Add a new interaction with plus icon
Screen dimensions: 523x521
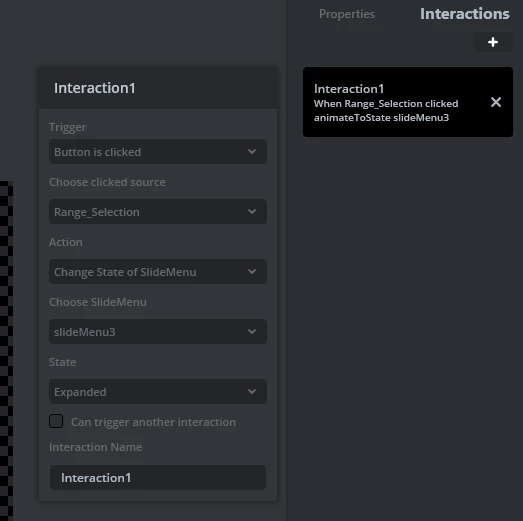(493, 42)
